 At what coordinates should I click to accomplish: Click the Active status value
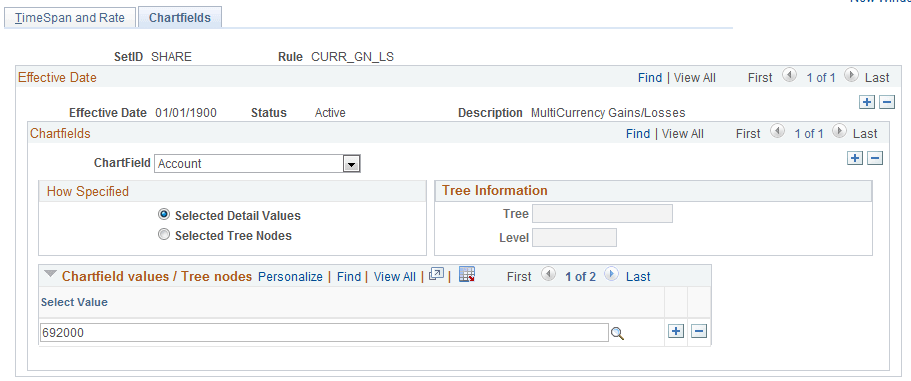click(330, 113)
